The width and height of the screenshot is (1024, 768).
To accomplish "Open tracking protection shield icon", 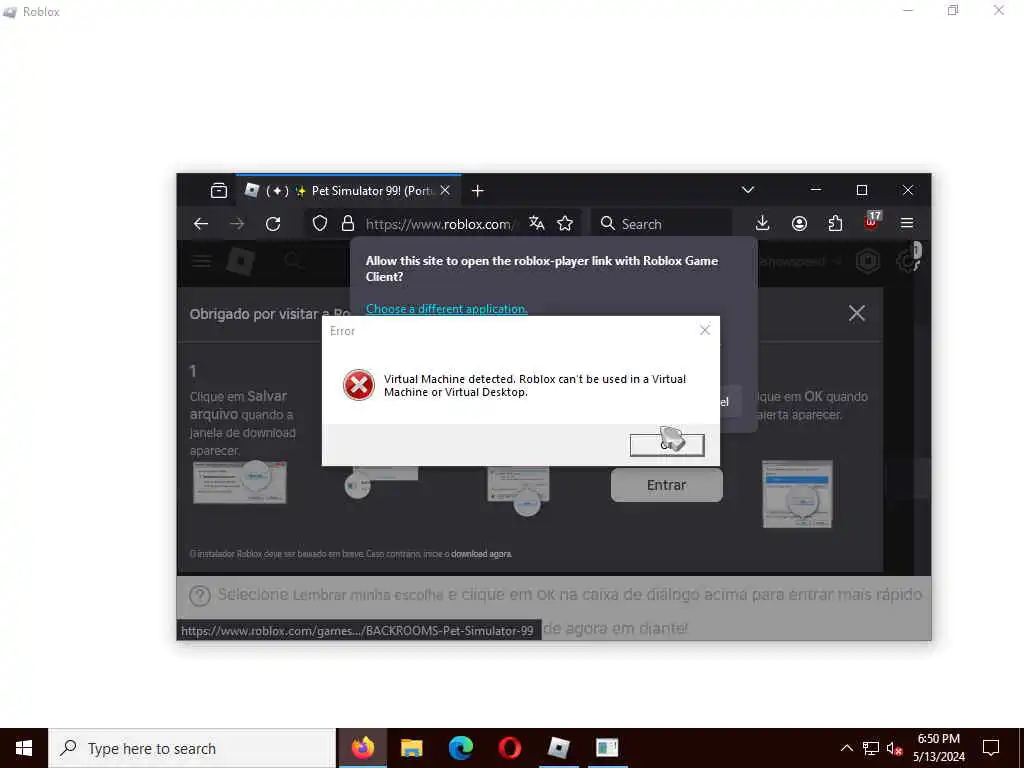I will pos(319,223).
